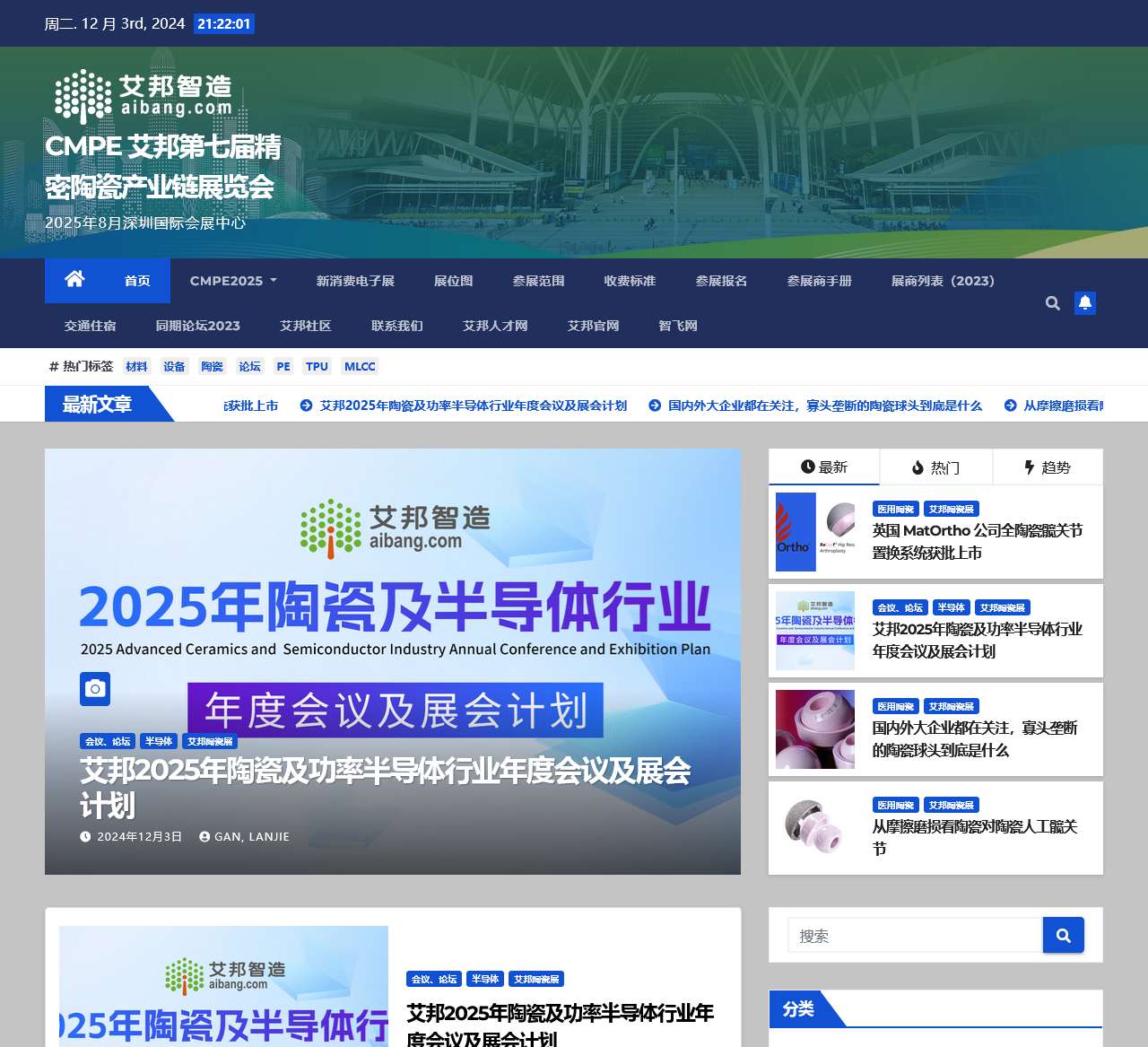The image size is (1148, 1047).
Task: Select the 陶瓷 hot tag
Action: point(212,366)
